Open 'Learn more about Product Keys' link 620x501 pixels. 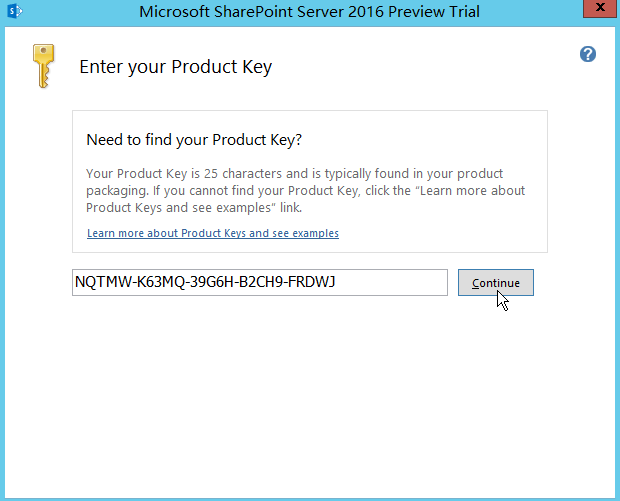point(212,233)
